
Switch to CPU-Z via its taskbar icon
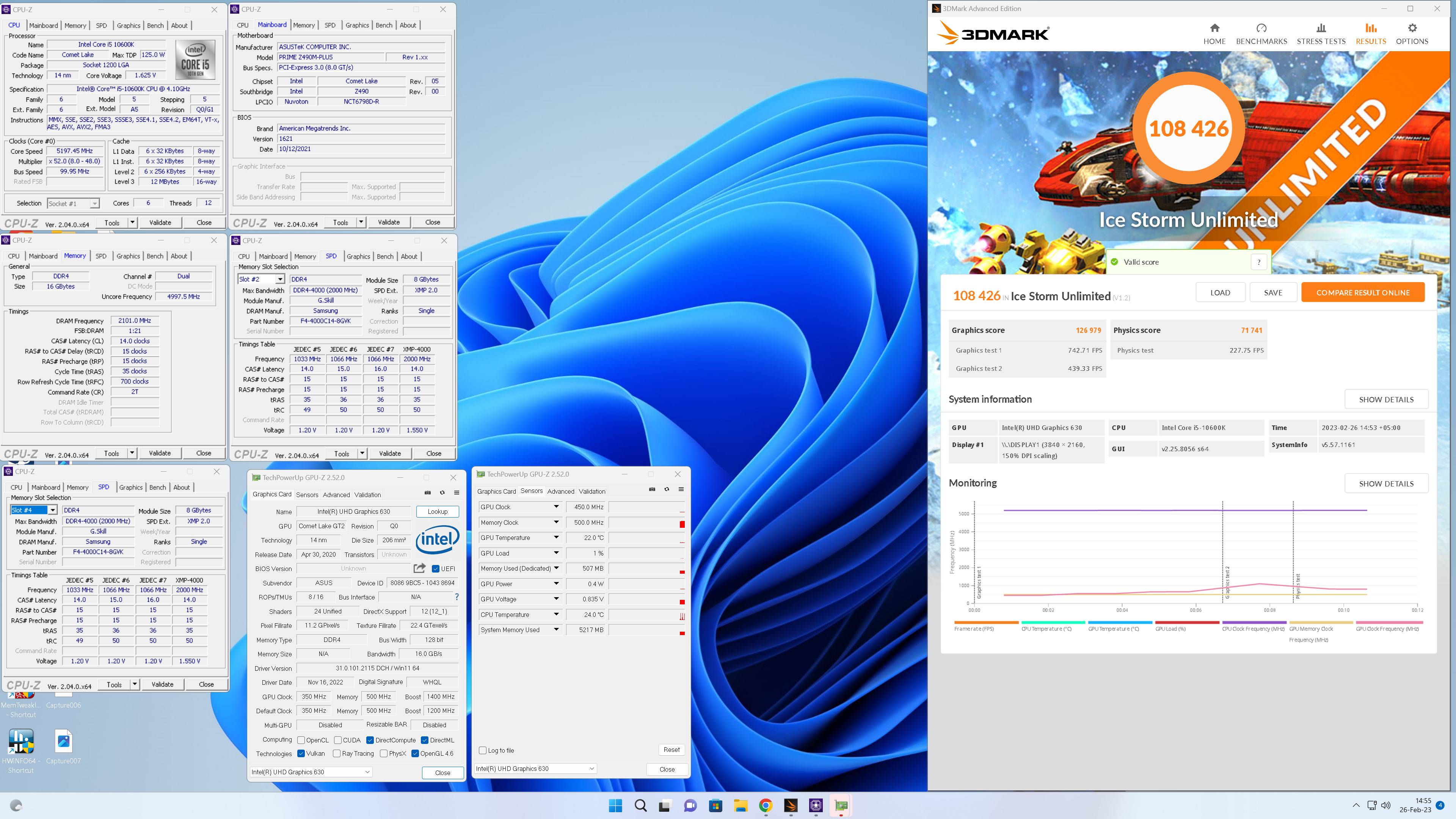tap(816, 805)
